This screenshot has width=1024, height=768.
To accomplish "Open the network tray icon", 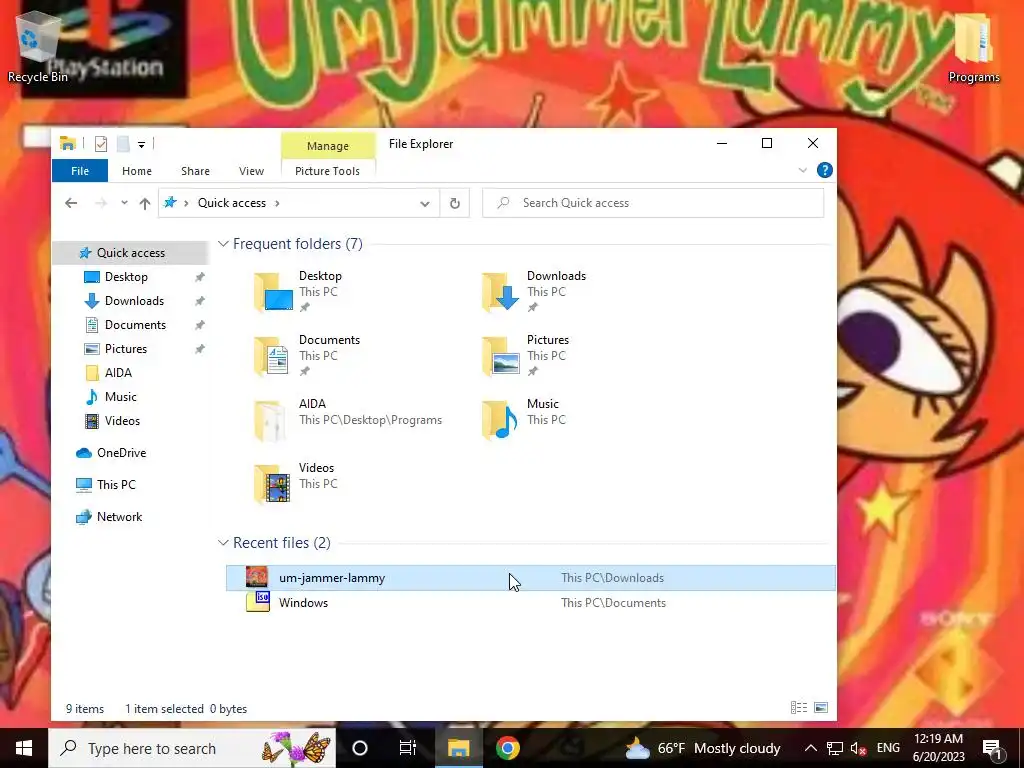I will click(835, 748).
